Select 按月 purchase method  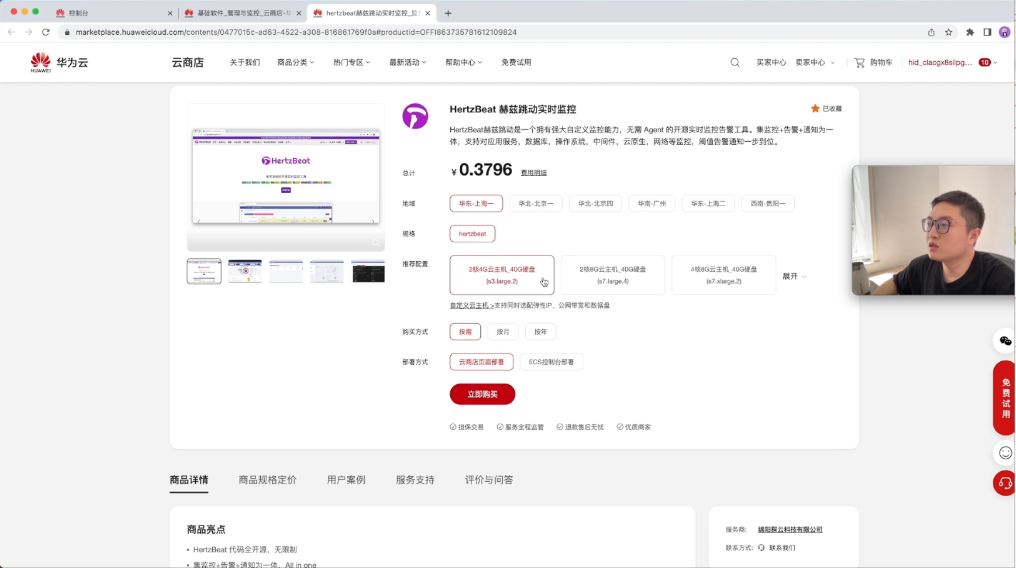[x=503, y=332]
